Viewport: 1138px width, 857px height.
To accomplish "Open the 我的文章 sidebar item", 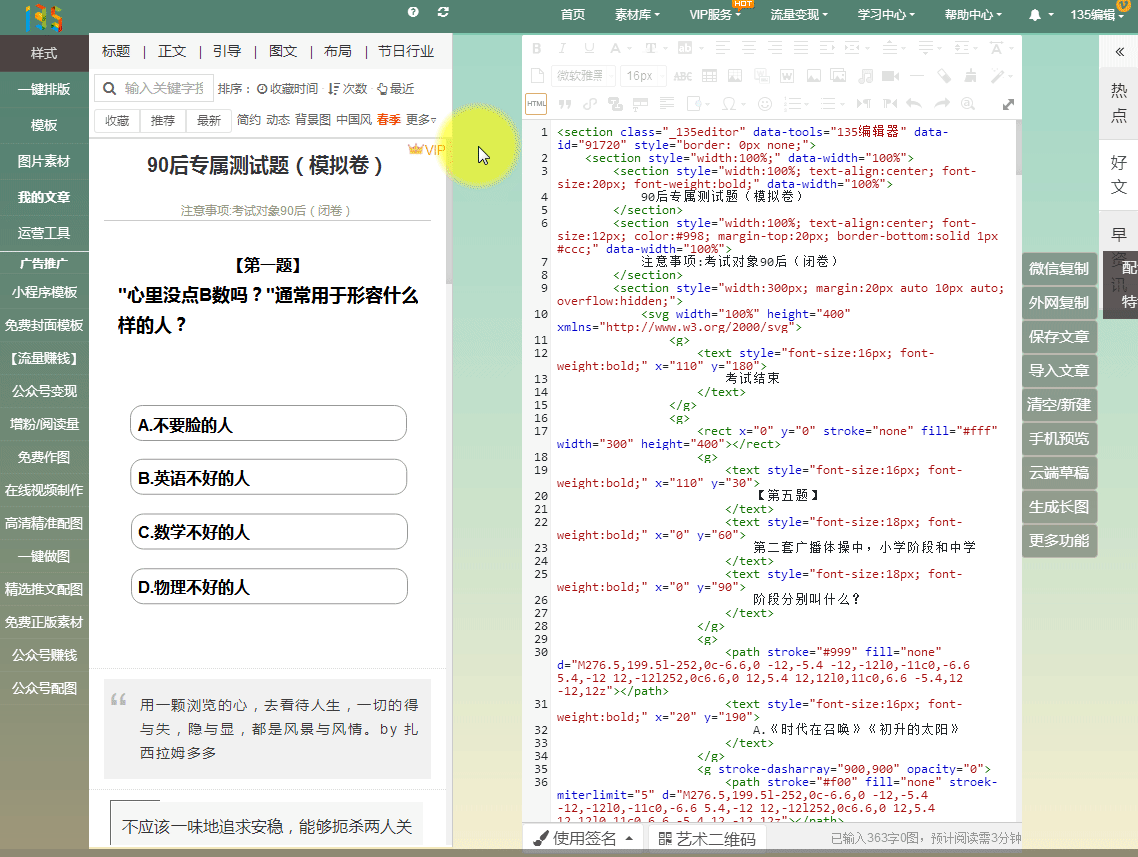I will (x=44, y=197).
